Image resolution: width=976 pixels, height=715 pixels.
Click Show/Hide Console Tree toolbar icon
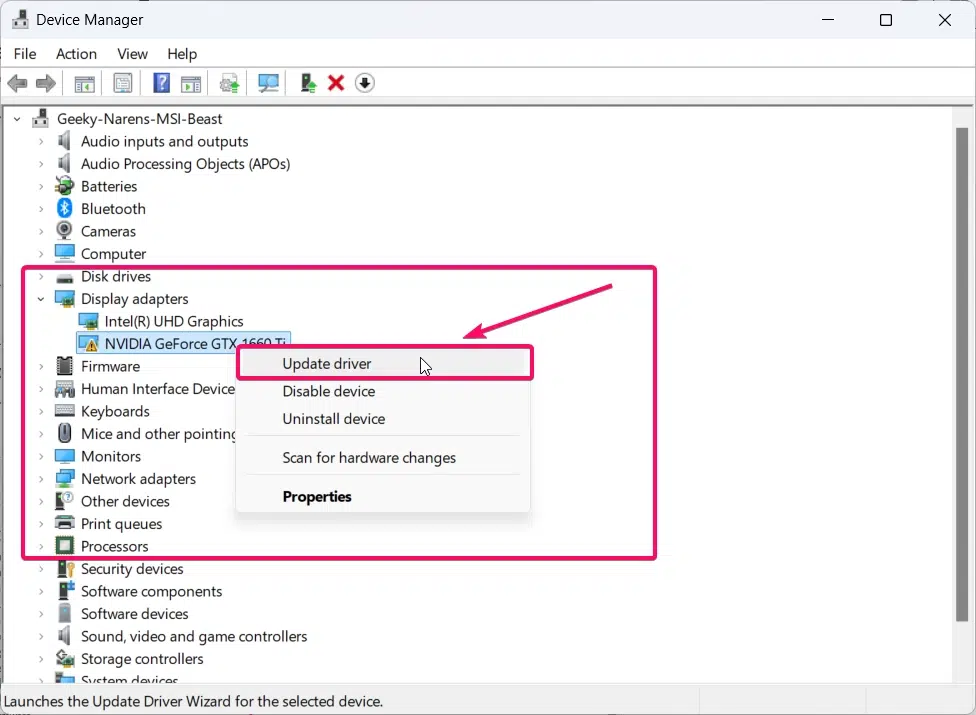pyautogui.click(x=85, y=83)
